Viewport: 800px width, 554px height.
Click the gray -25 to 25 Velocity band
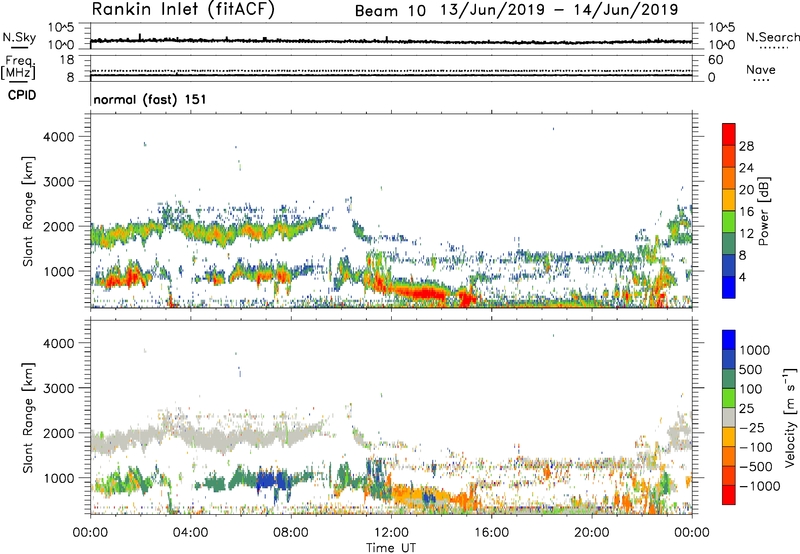729,418
